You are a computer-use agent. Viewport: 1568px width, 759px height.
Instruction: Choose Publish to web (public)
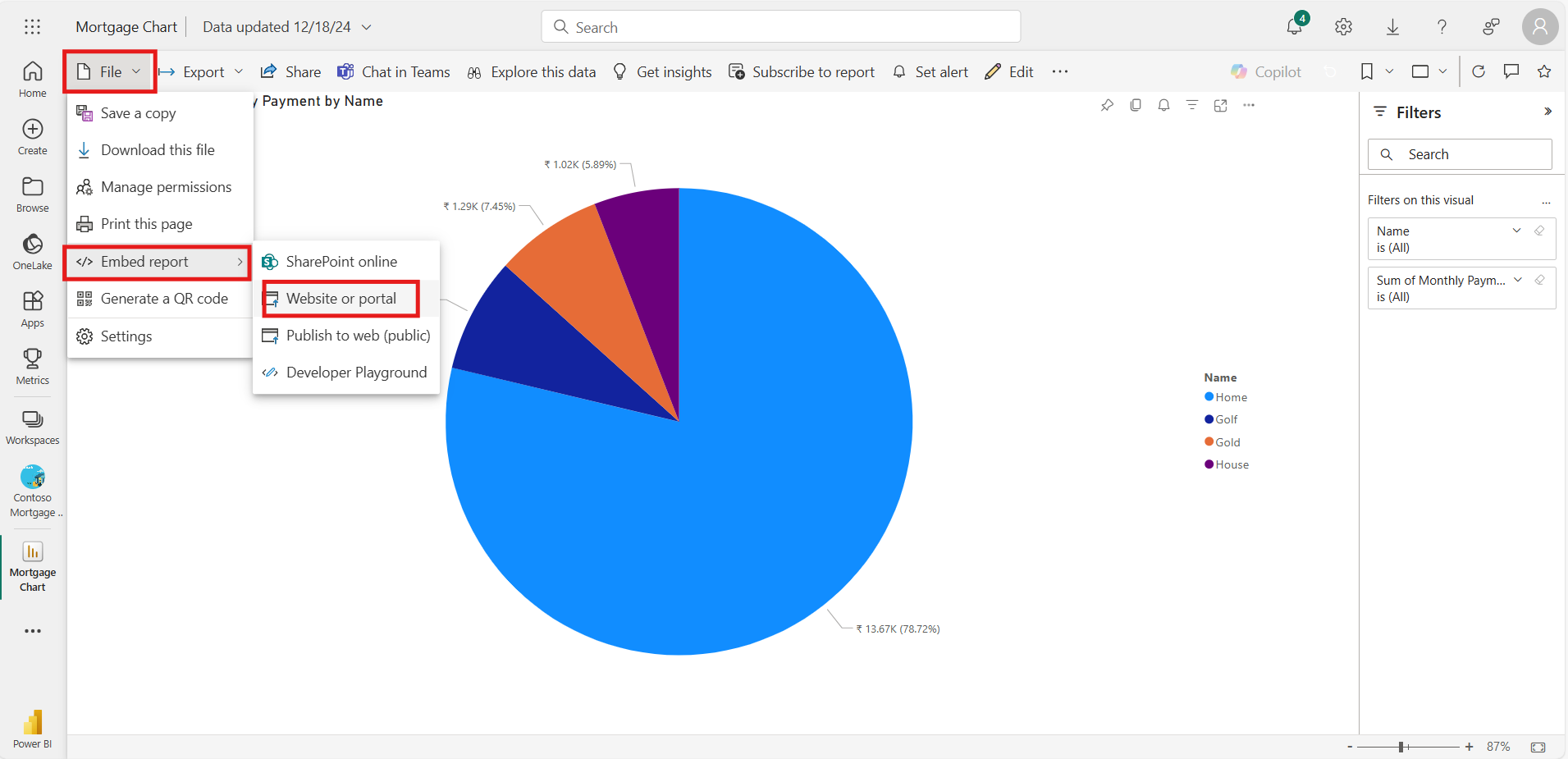pos(357,336)
